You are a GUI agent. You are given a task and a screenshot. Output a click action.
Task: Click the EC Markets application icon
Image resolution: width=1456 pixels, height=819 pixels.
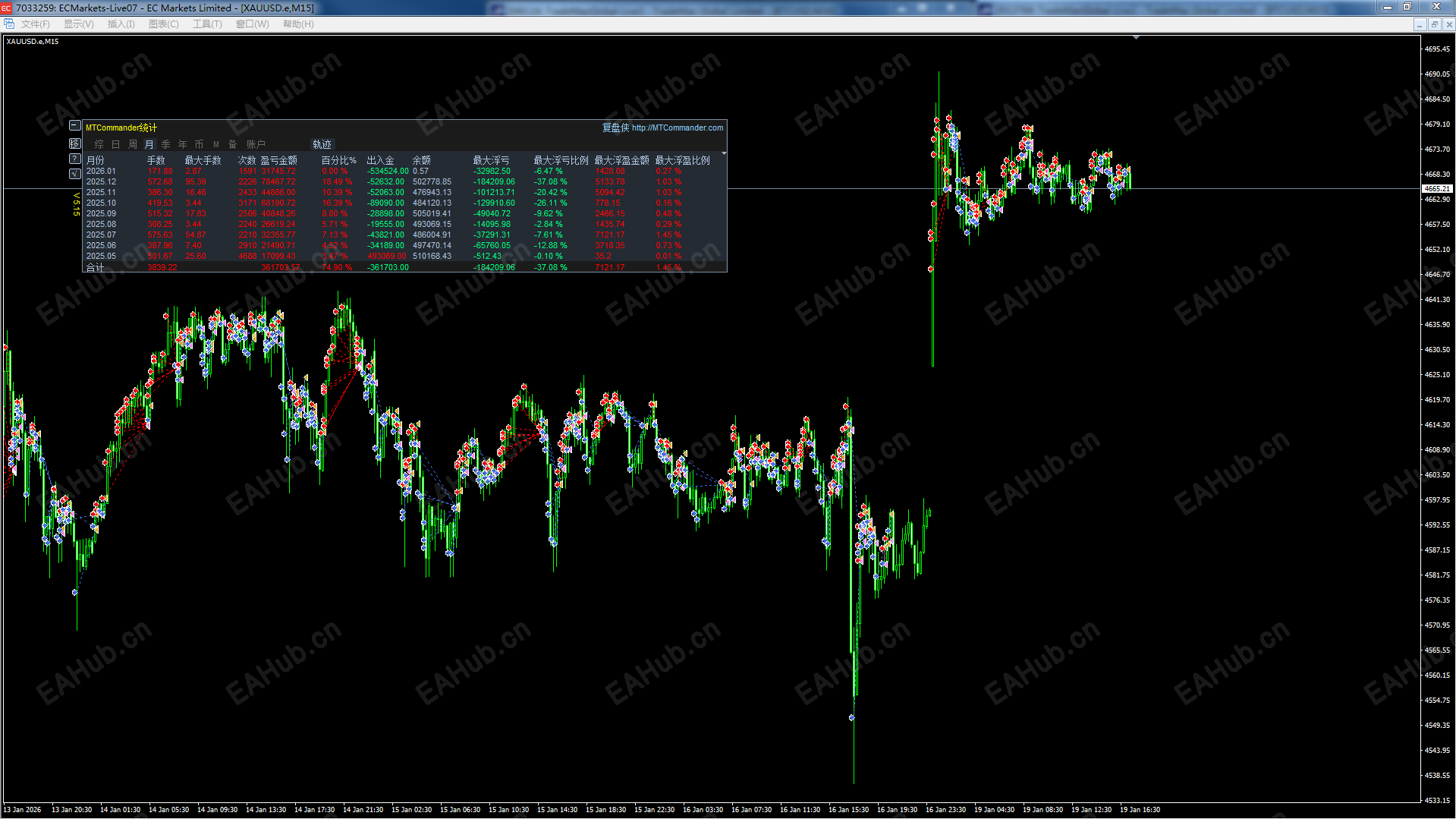[7, 8]
